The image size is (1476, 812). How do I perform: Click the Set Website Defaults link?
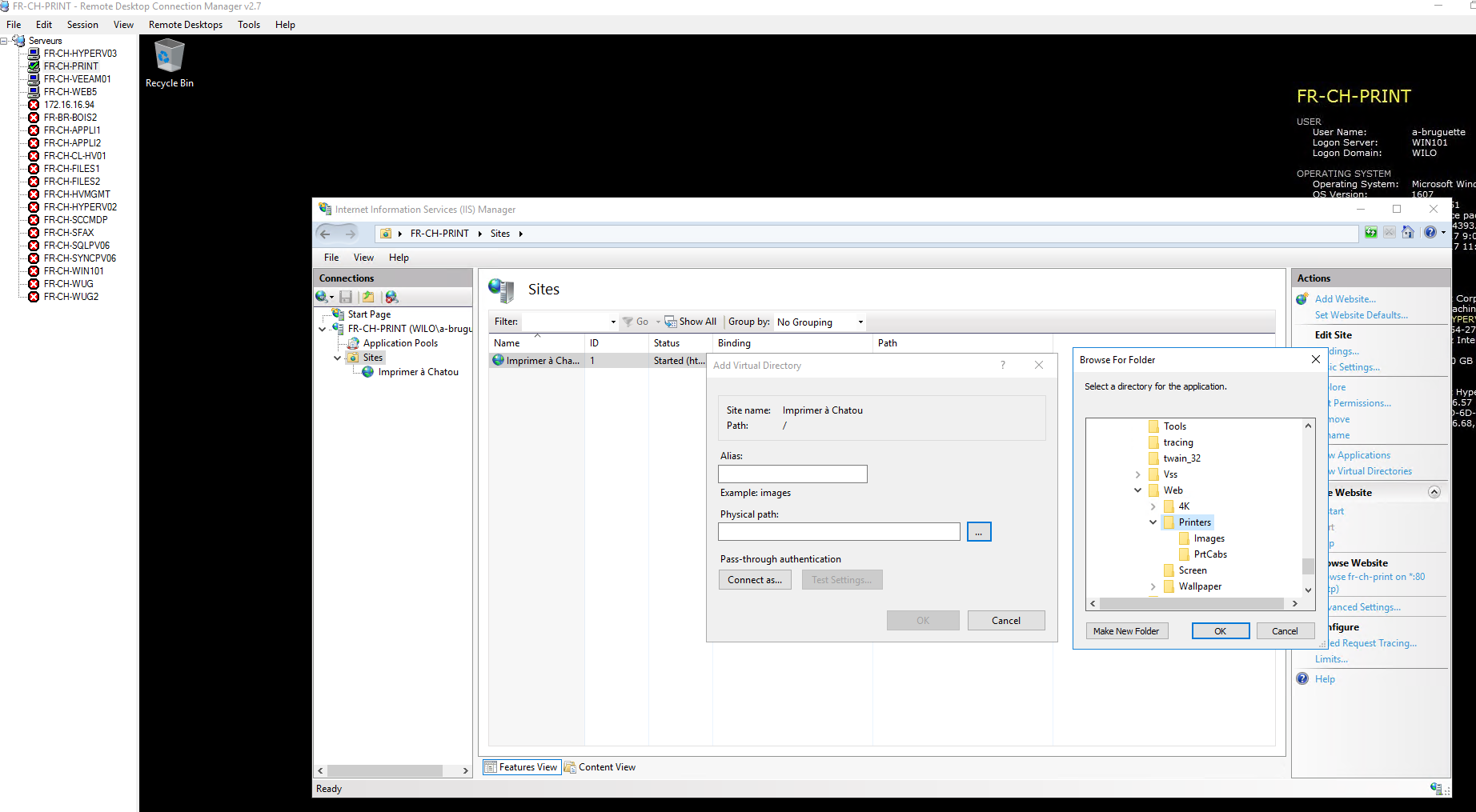[x=1361, y=315]
